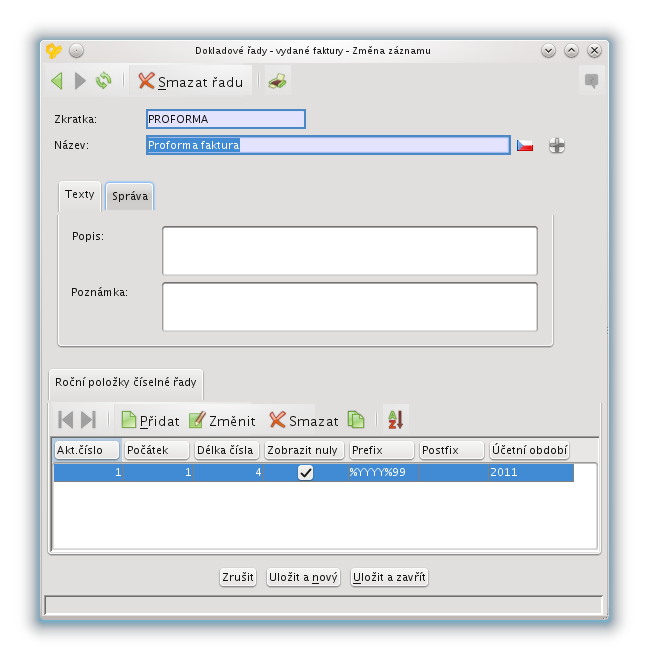649x660 pixels.
Task: Switch to the Texty tab
Action: click(x=80, y=195)
